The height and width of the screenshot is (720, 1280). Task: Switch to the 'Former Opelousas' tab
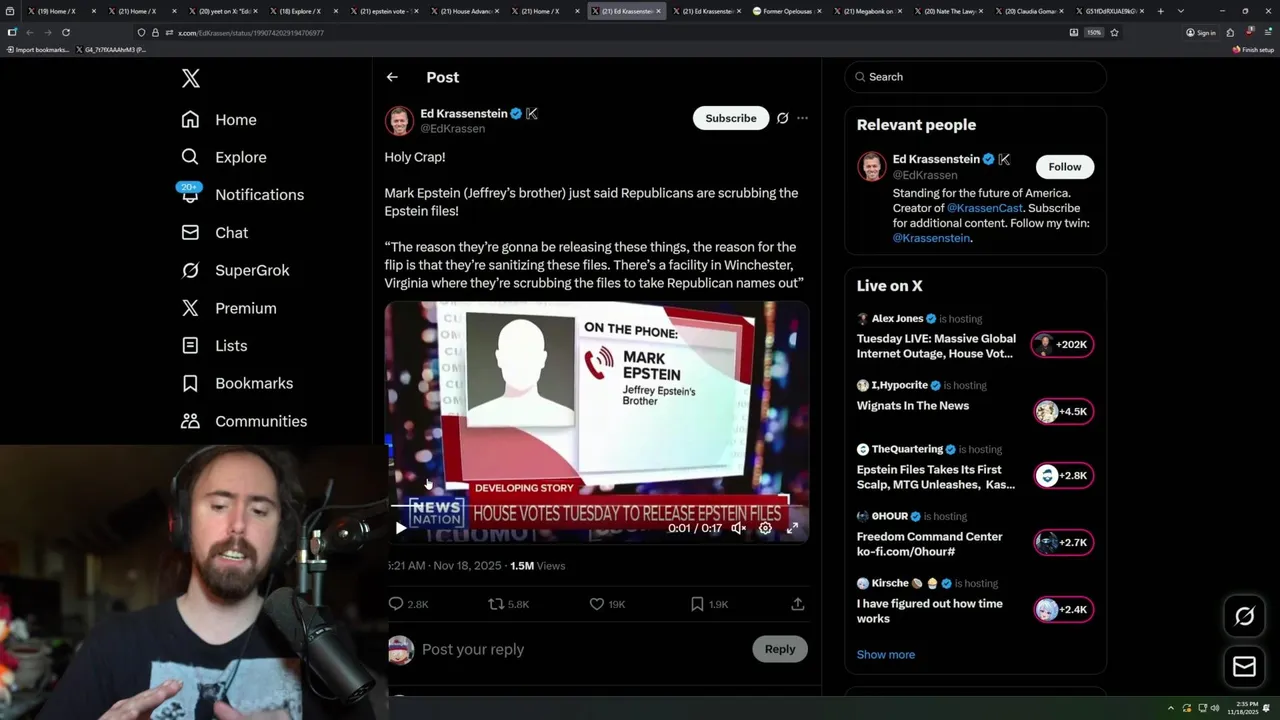click(x=786, y=11)
